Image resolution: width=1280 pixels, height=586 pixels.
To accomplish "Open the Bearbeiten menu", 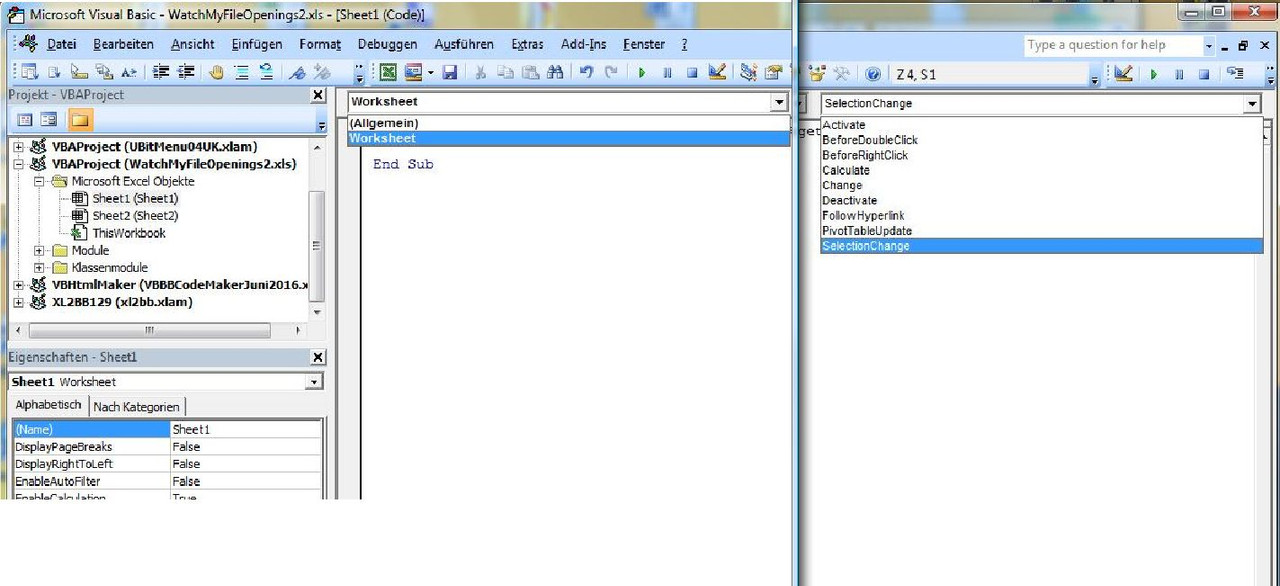I will click(x=123, y=44).
